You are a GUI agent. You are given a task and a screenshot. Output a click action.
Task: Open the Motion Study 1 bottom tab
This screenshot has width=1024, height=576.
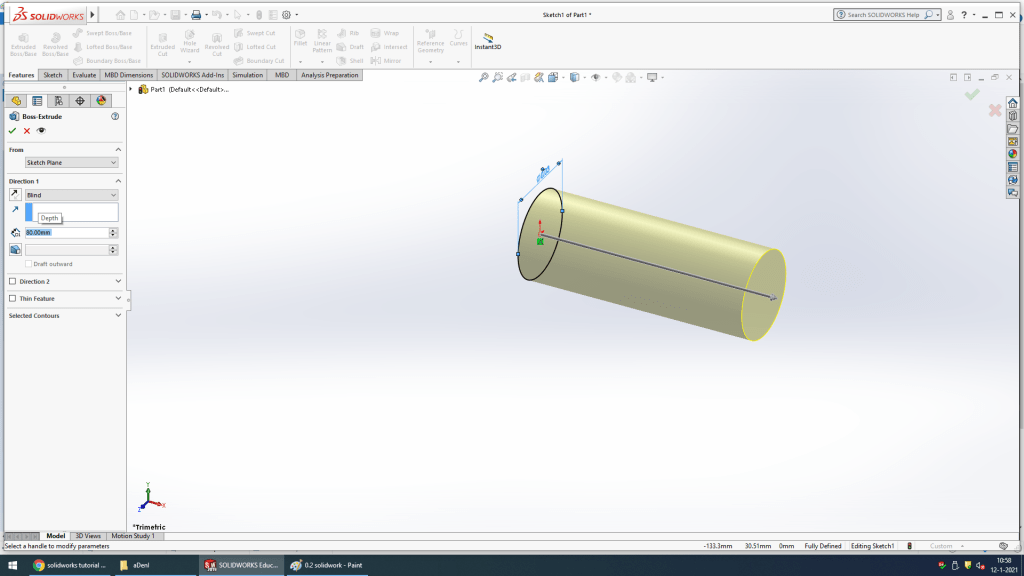133,536
